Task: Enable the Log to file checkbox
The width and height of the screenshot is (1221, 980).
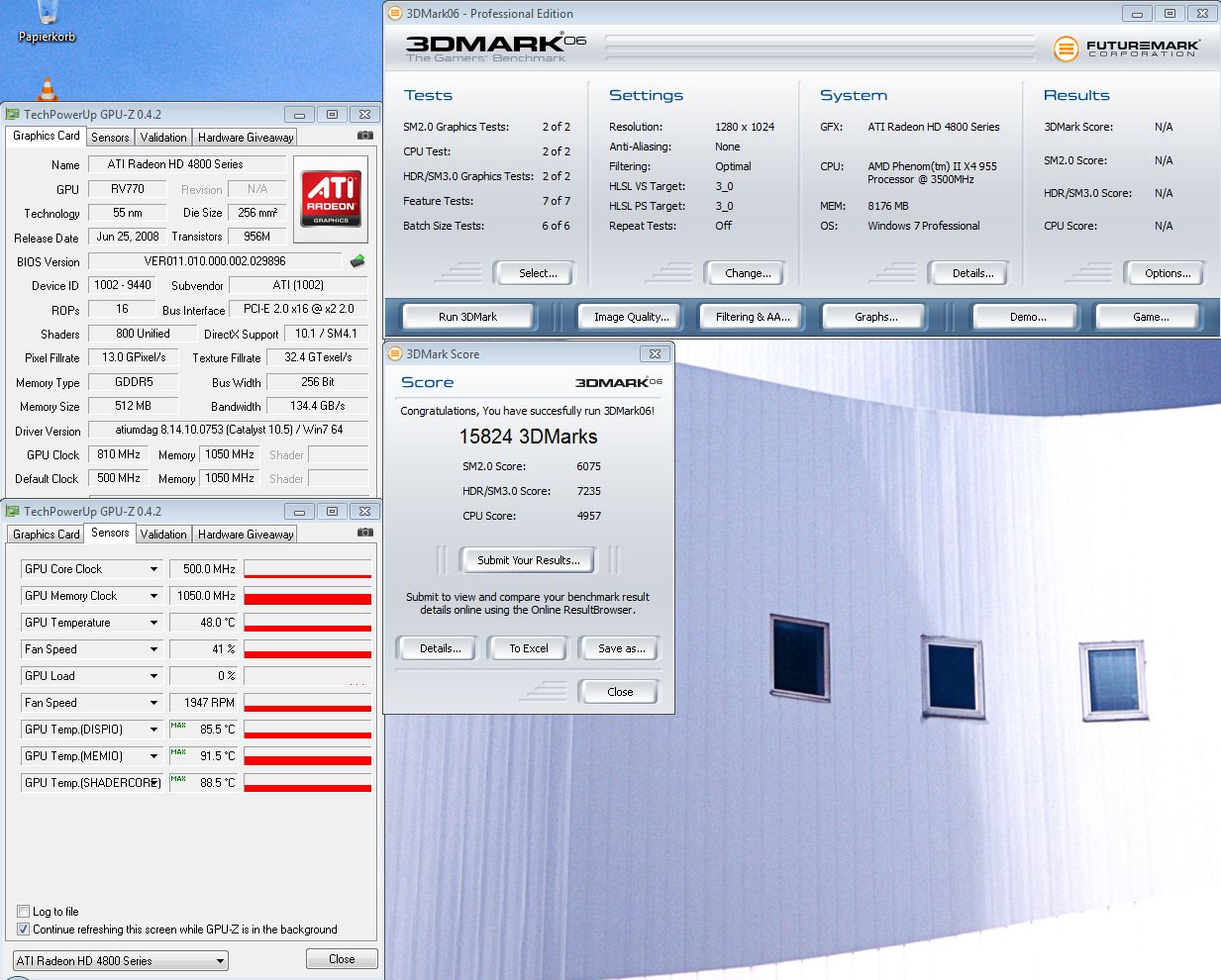Action: (23, 912)
